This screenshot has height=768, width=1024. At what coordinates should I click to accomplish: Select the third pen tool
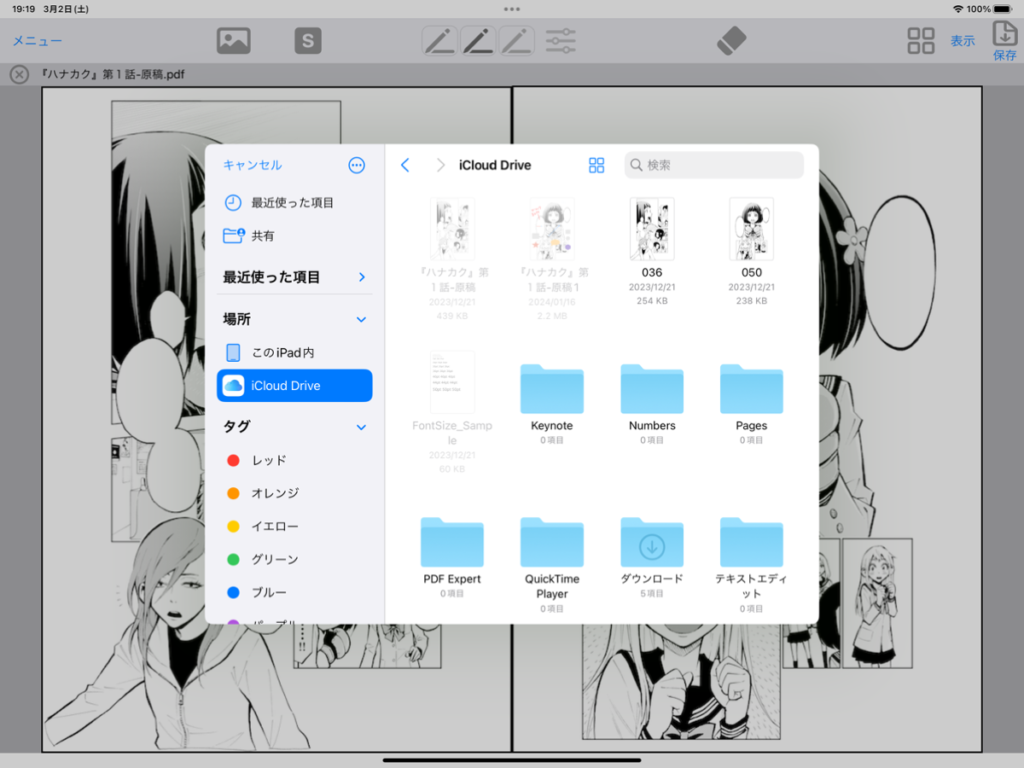click(517, 40)
